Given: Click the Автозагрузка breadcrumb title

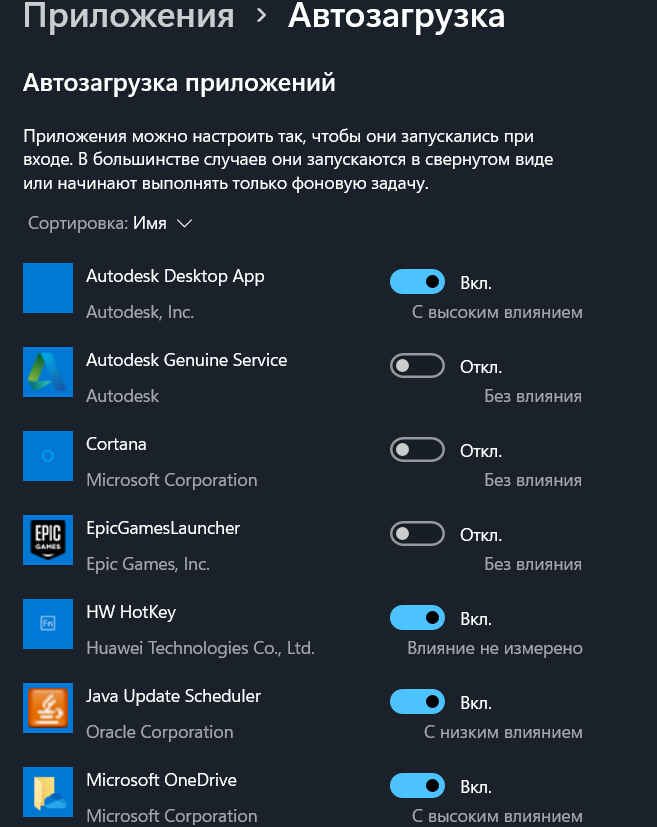Looking at the screenshot, I should (x=397, y=16).
